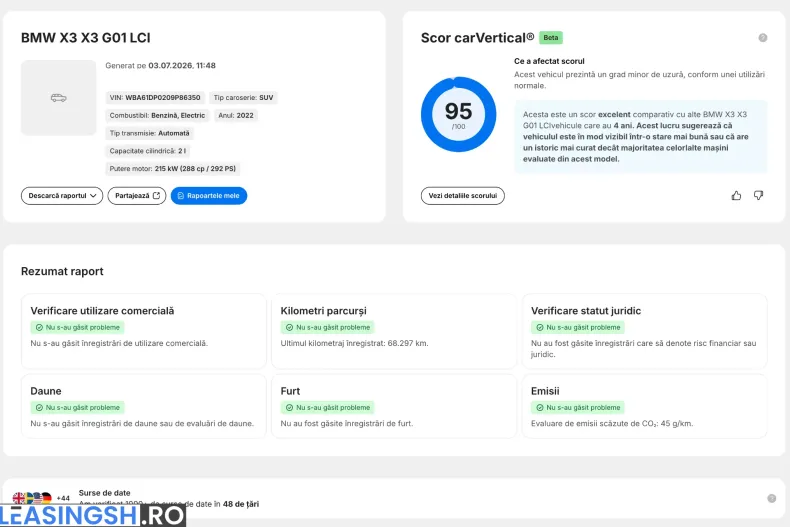Open the Verificare utilizare comercială card

click(144, 331)
